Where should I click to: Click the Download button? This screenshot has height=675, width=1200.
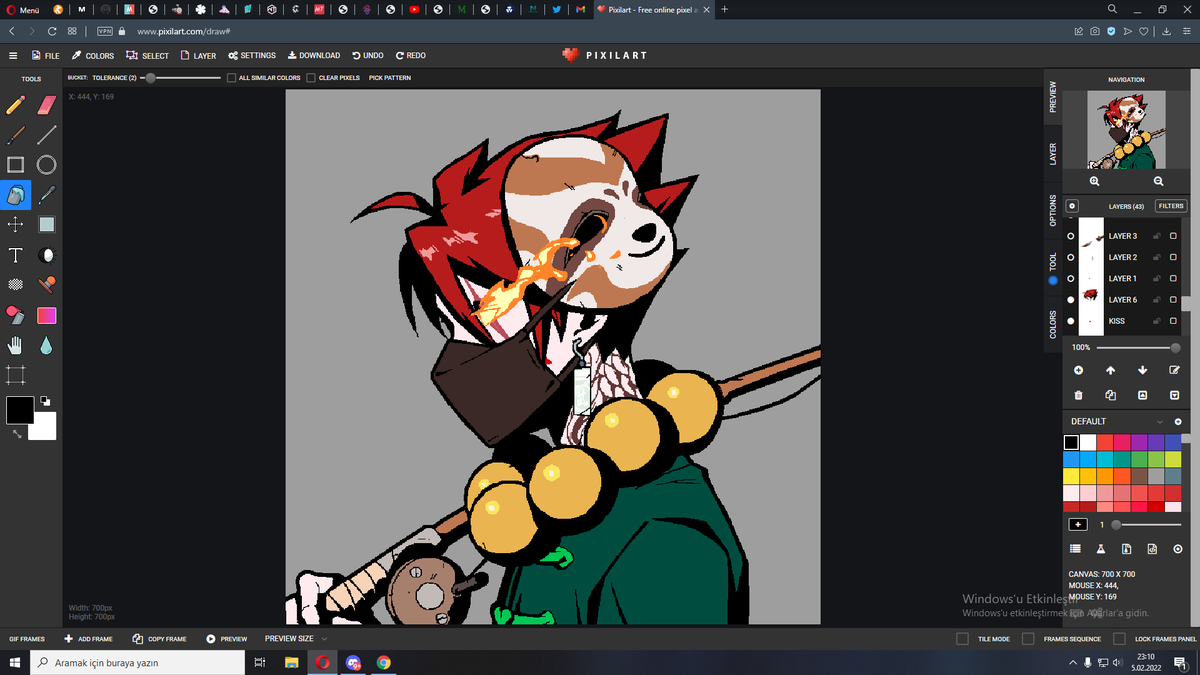pyautogui.click(x=314, y=56)
